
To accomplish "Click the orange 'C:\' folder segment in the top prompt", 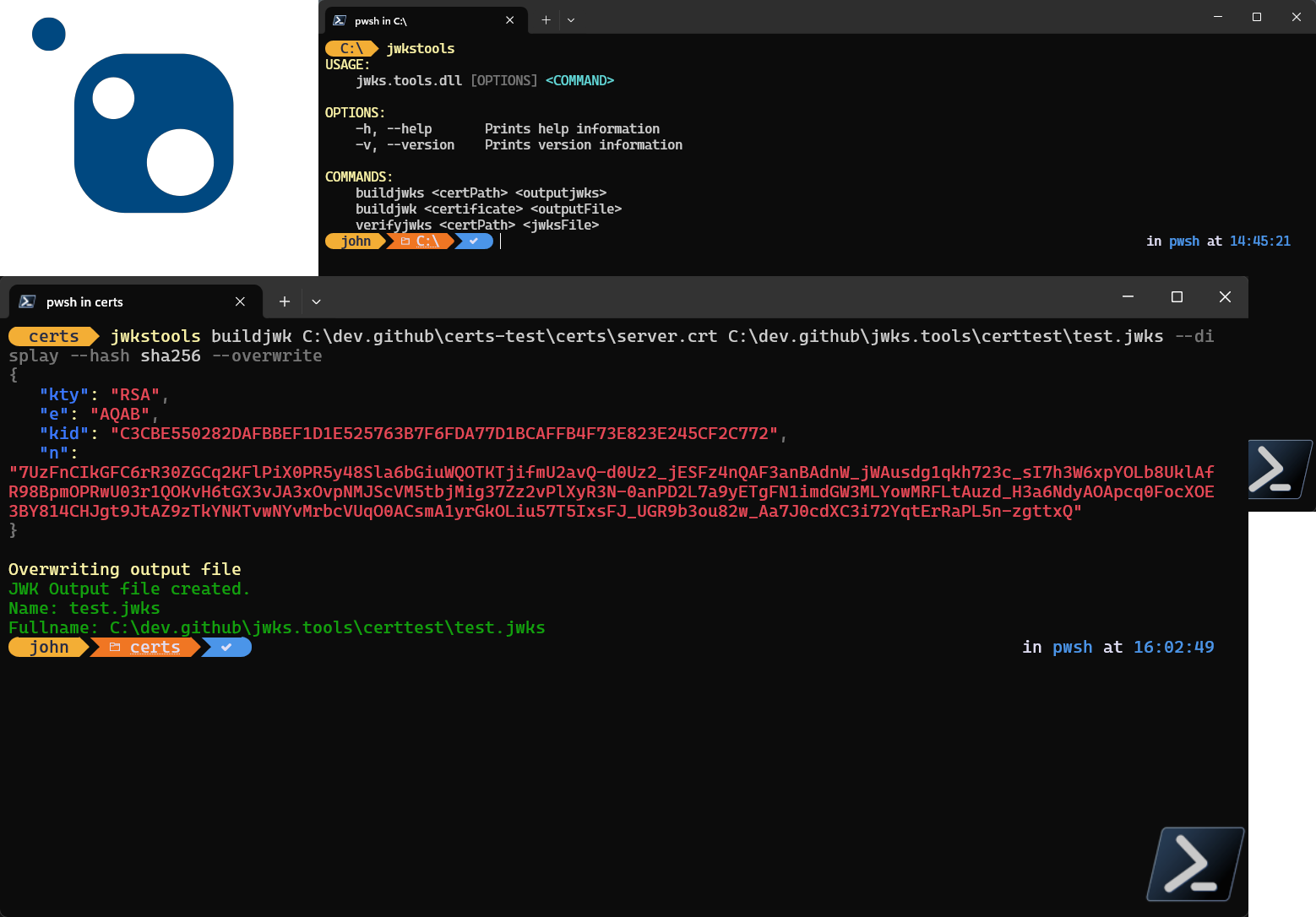I will (421, 241).
